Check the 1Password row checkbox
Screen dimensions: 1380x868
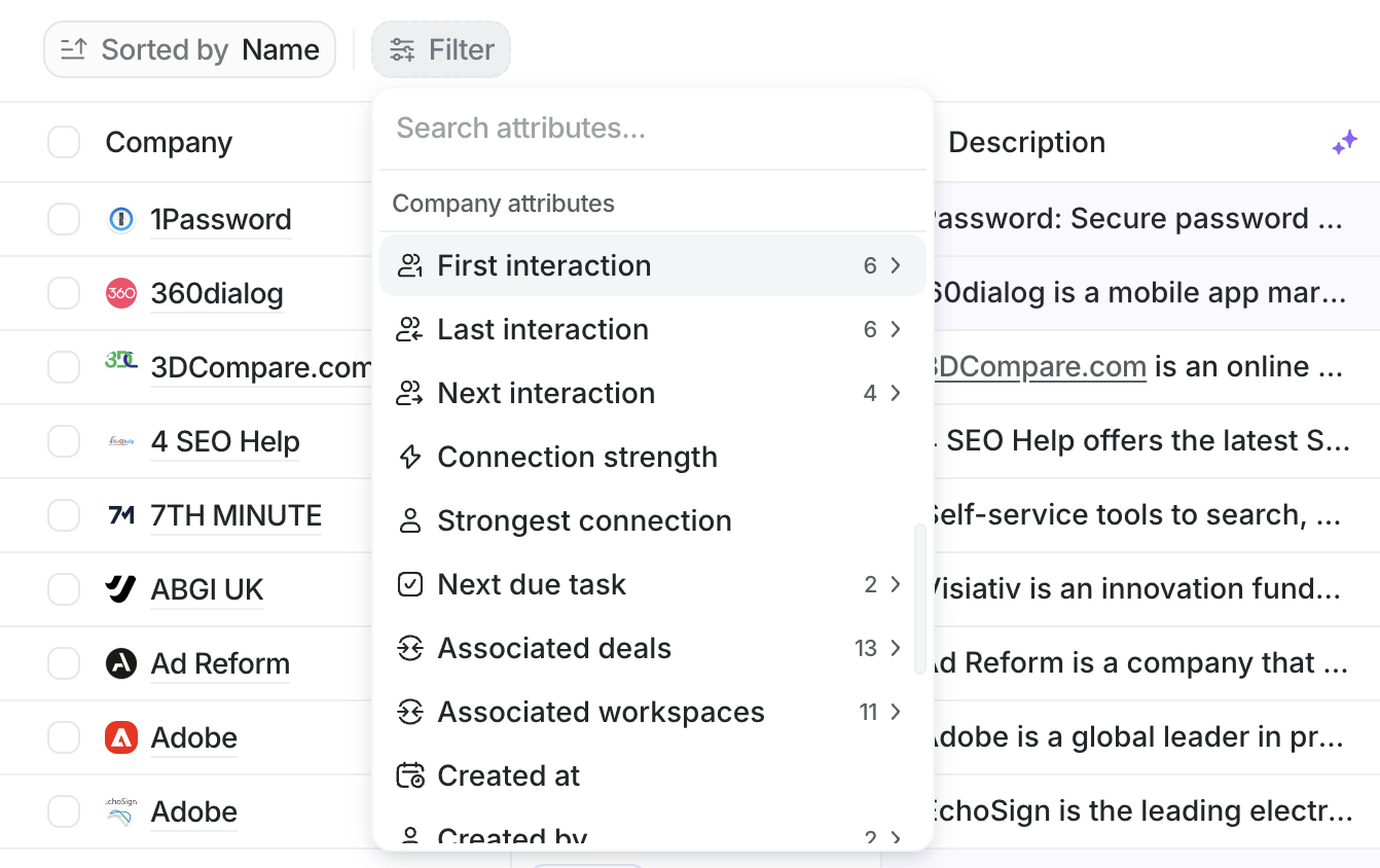point(64,220)
